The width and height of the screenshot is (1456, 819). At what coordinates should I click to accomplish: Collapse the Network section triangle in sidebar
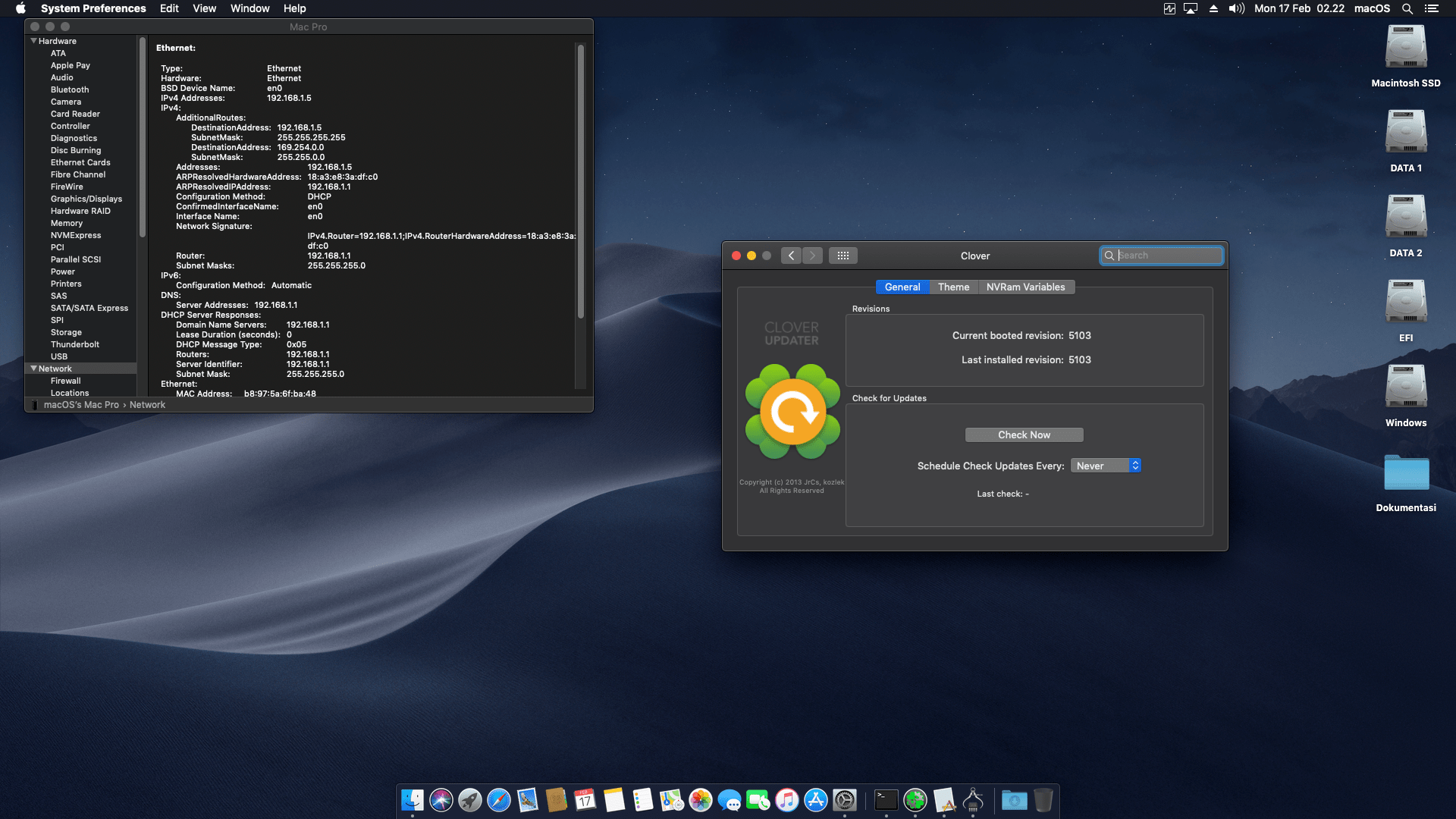(x=33, y=369)
